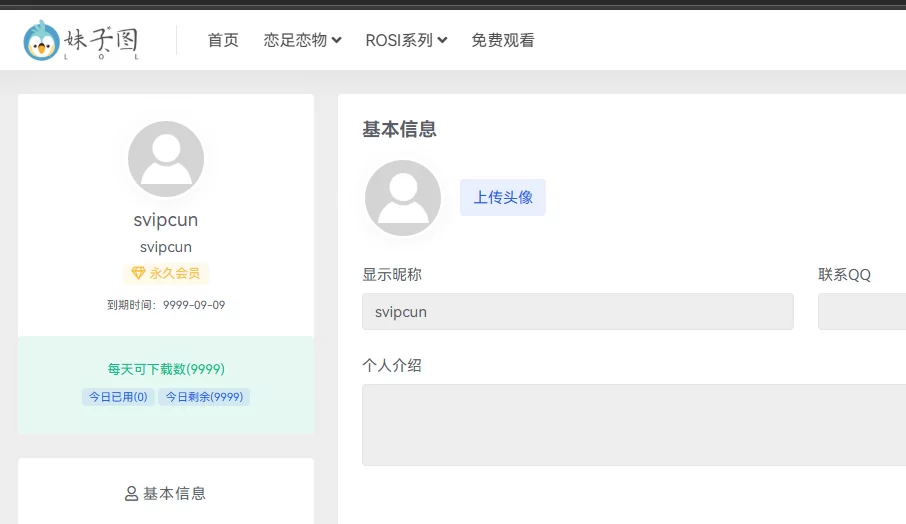Viewport: 906px width, 524px height.
Task: Focus the 联系QQ input field
Action: (862, 311)
